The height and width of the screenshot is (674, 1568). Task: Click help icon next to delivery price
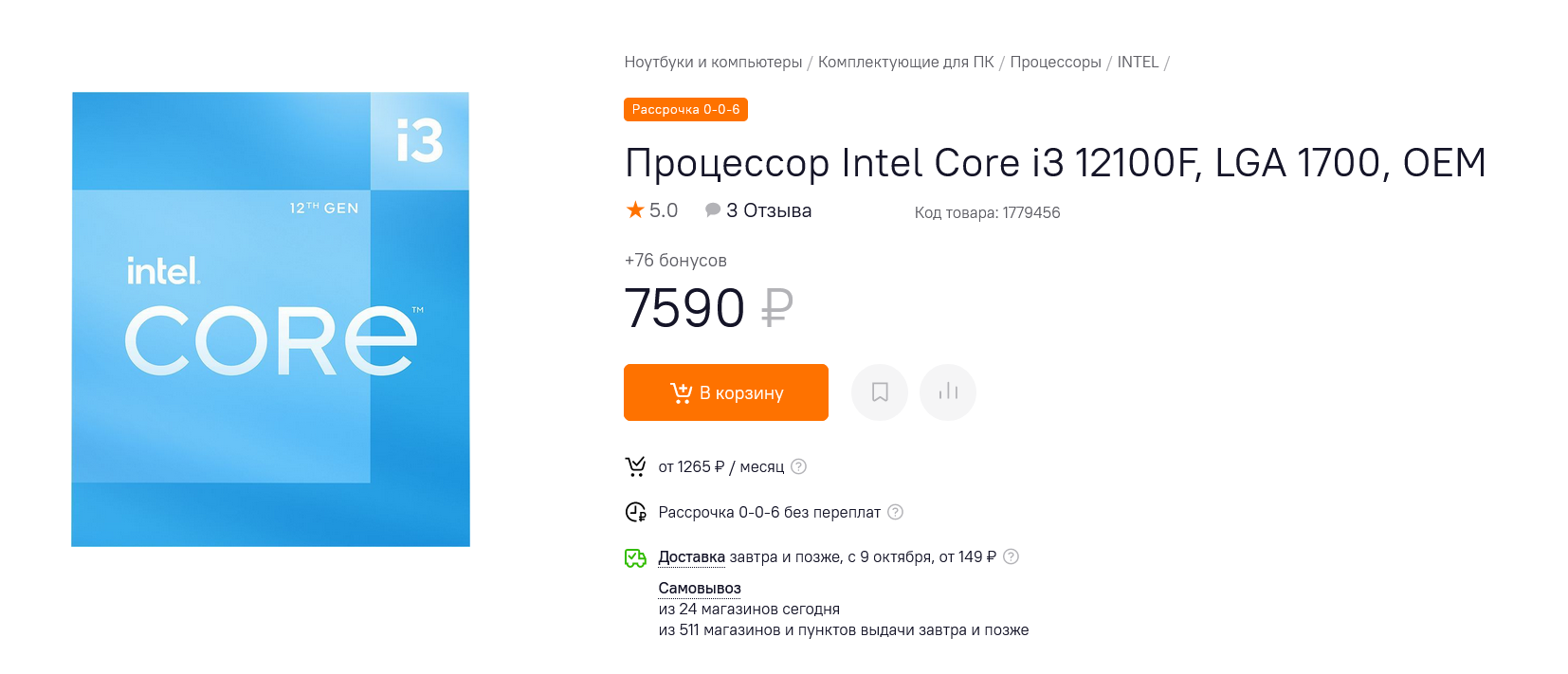(1012, 556)
